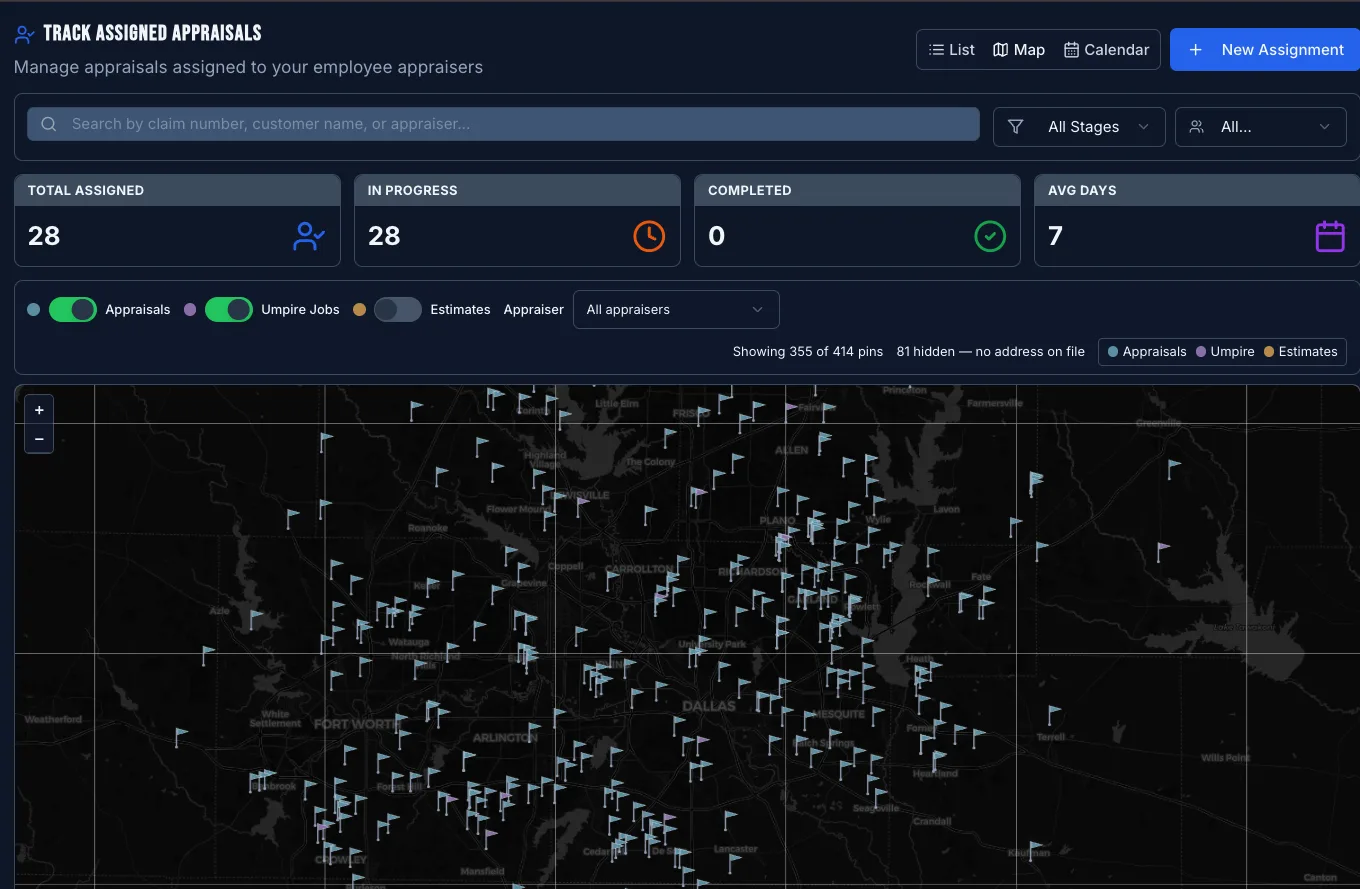Open the All... appraiser group dropdown
The image size is (1360, 889).
(x=1261, y=127)
